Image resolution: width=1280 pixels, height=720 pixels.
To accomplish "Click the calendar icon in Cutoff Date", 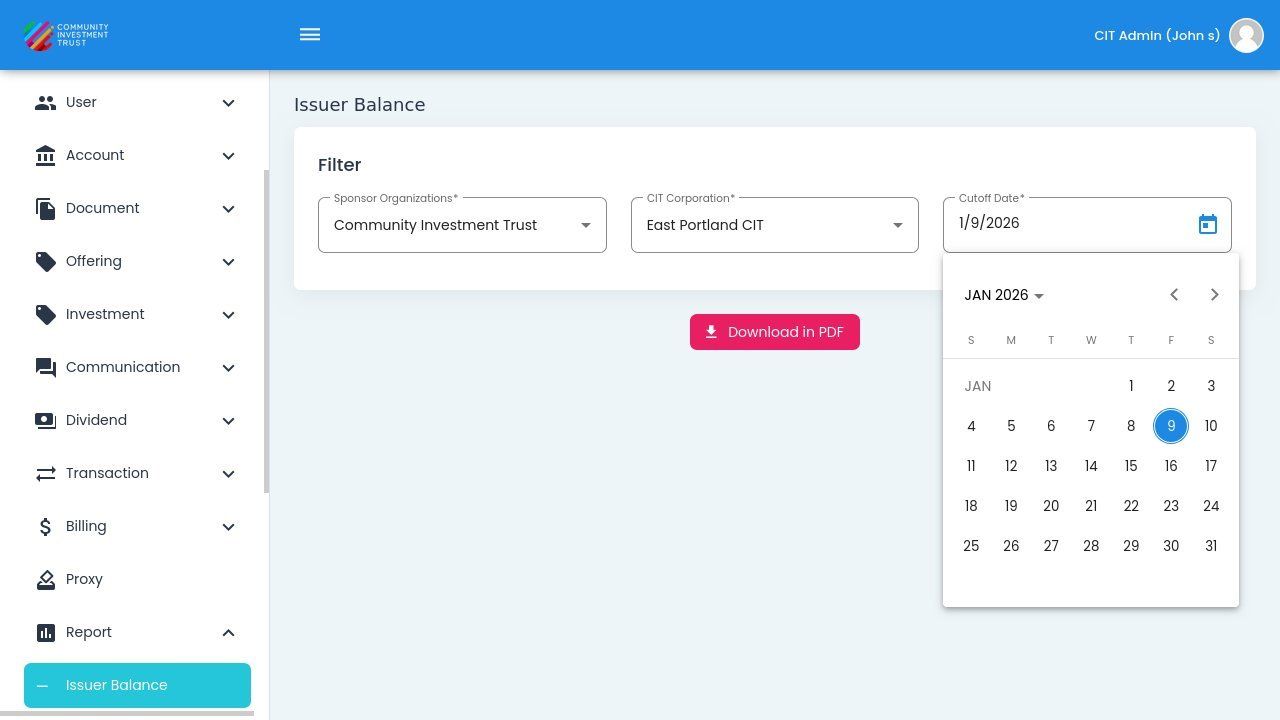I will click(x=1207, y=225).
